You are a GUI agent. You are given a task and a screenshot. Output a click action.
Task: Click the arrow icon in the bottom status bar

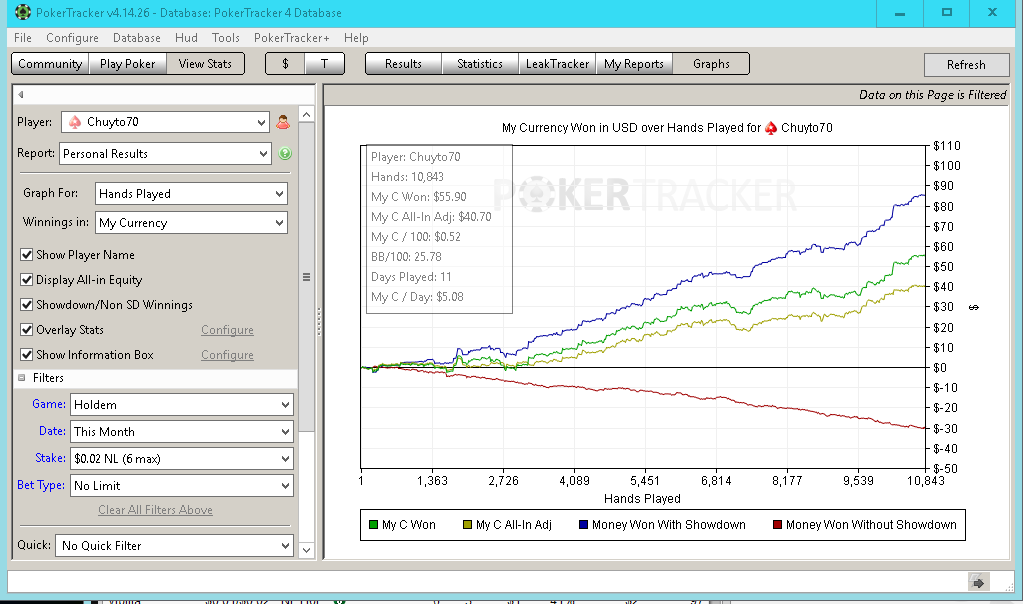click(x=978, y=582)
